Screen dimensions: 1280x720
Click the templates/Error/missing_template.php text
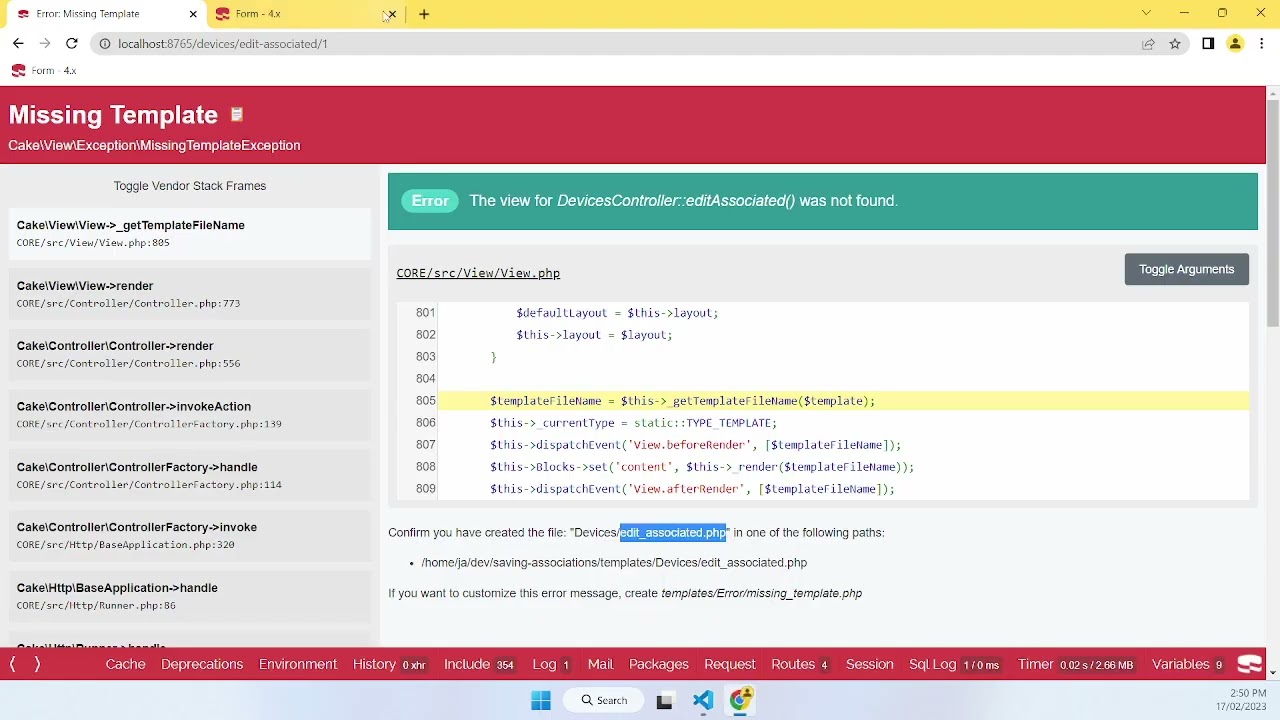tap(761, 594)
